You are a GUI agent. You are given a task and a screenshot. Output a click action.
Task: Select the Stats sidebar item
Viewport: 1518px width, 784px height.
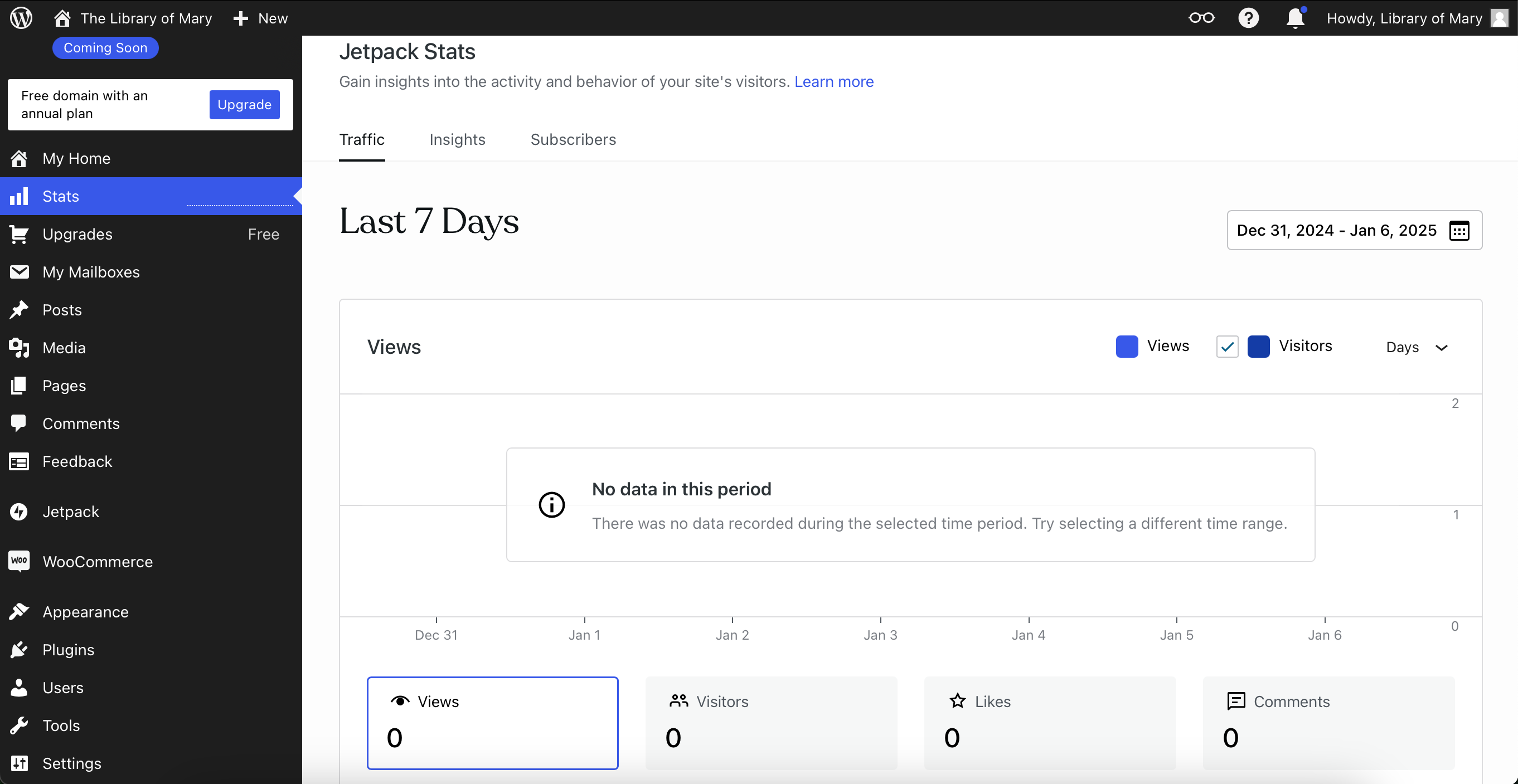[x=60, y=196]
